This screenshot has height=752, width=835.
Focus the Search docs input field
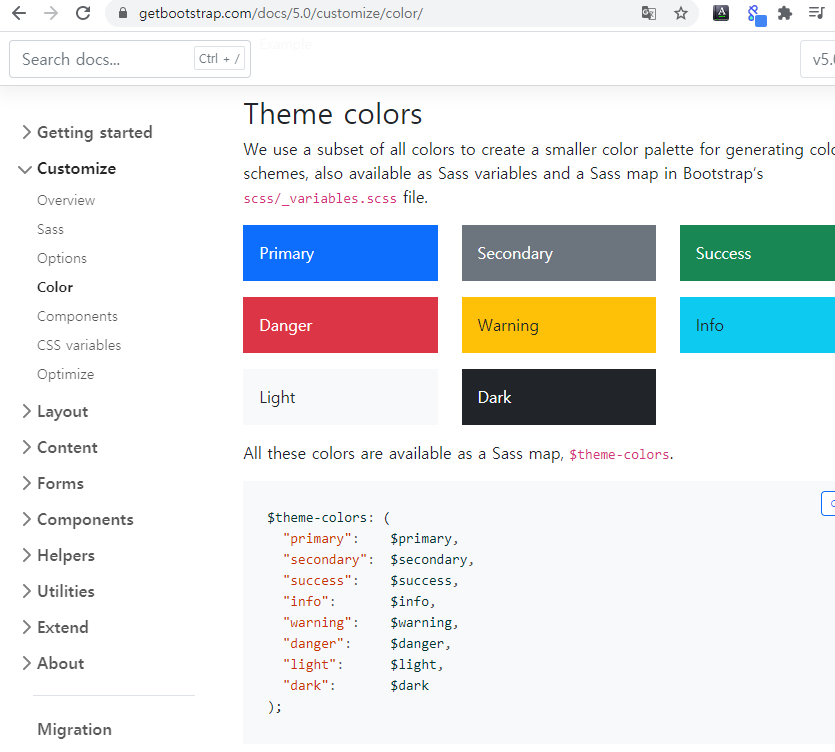point(130,59)
